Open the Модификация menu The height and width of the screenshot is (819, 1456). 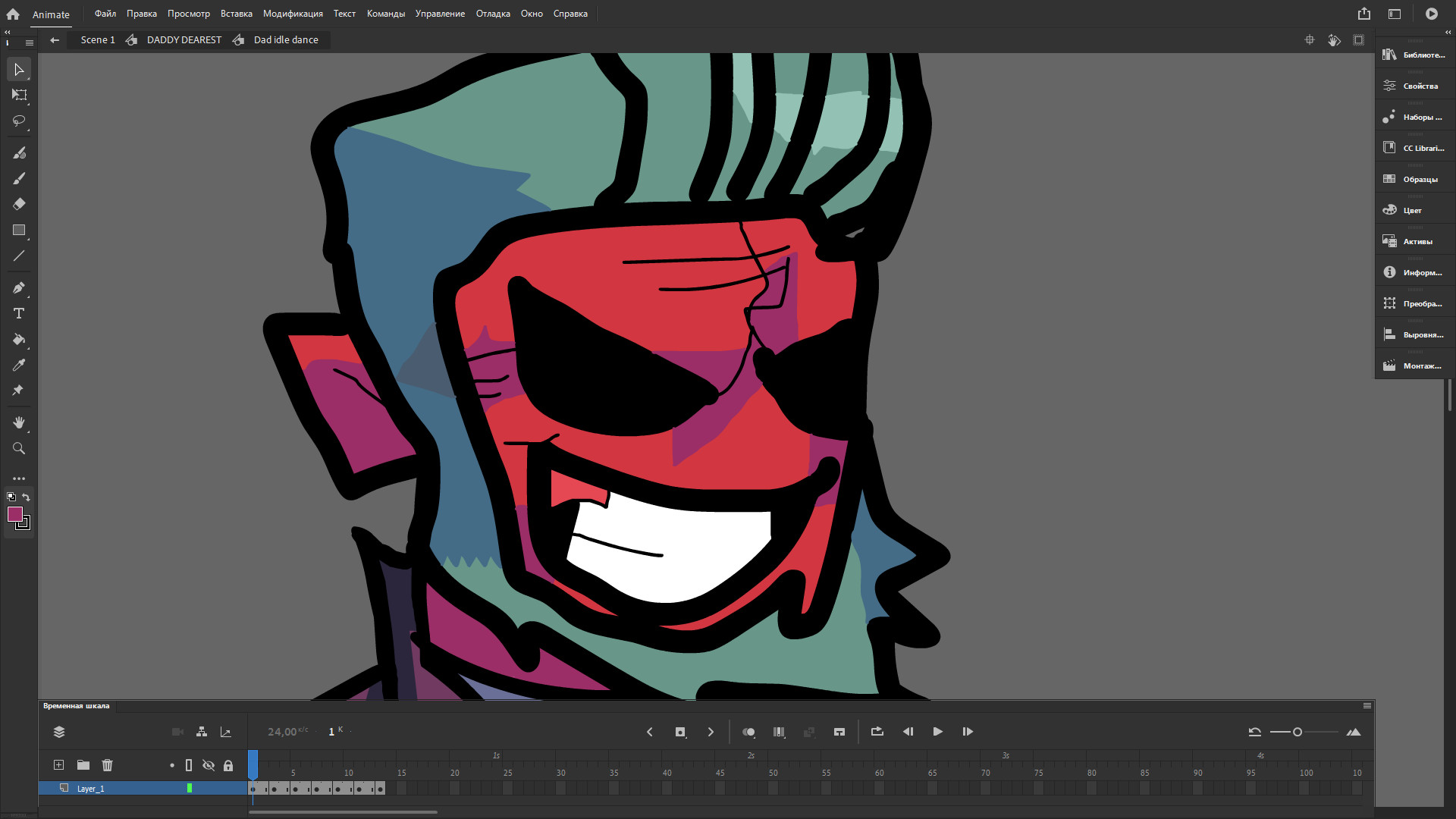tap(292, 13)
